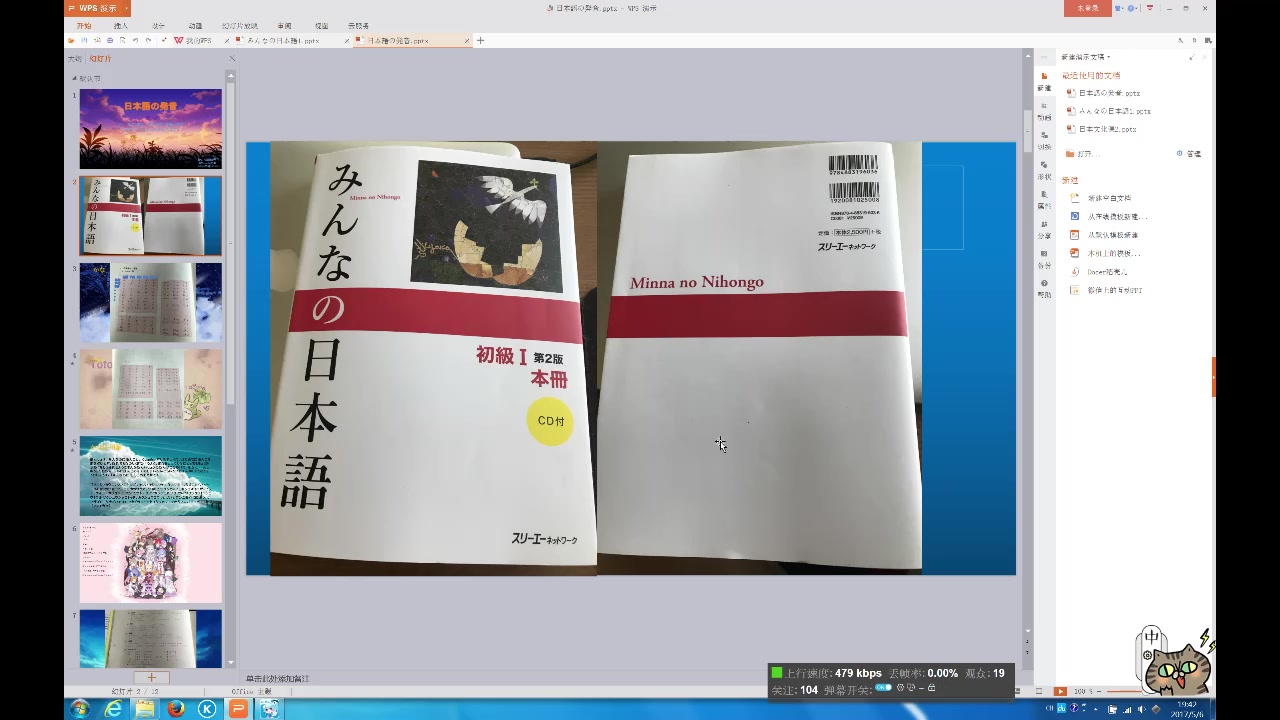Open the WPS 演示 application menu

[98, 8]
